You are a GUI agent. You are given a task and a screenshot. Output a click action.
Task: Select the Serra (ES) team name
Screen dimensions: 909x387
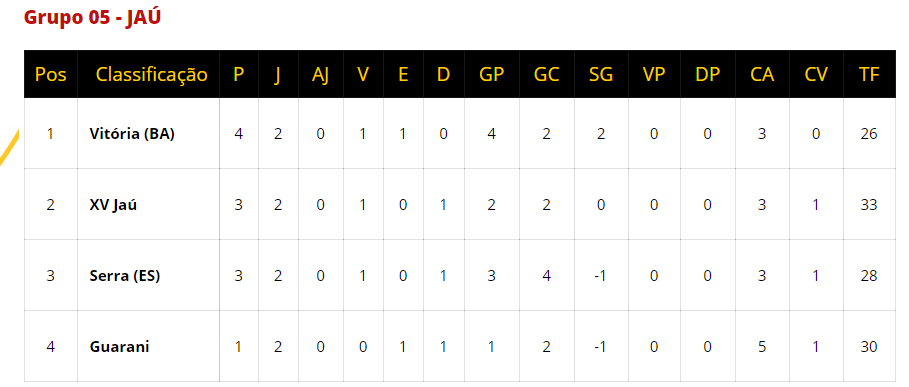pyautogui.click(x=125, y=276)
